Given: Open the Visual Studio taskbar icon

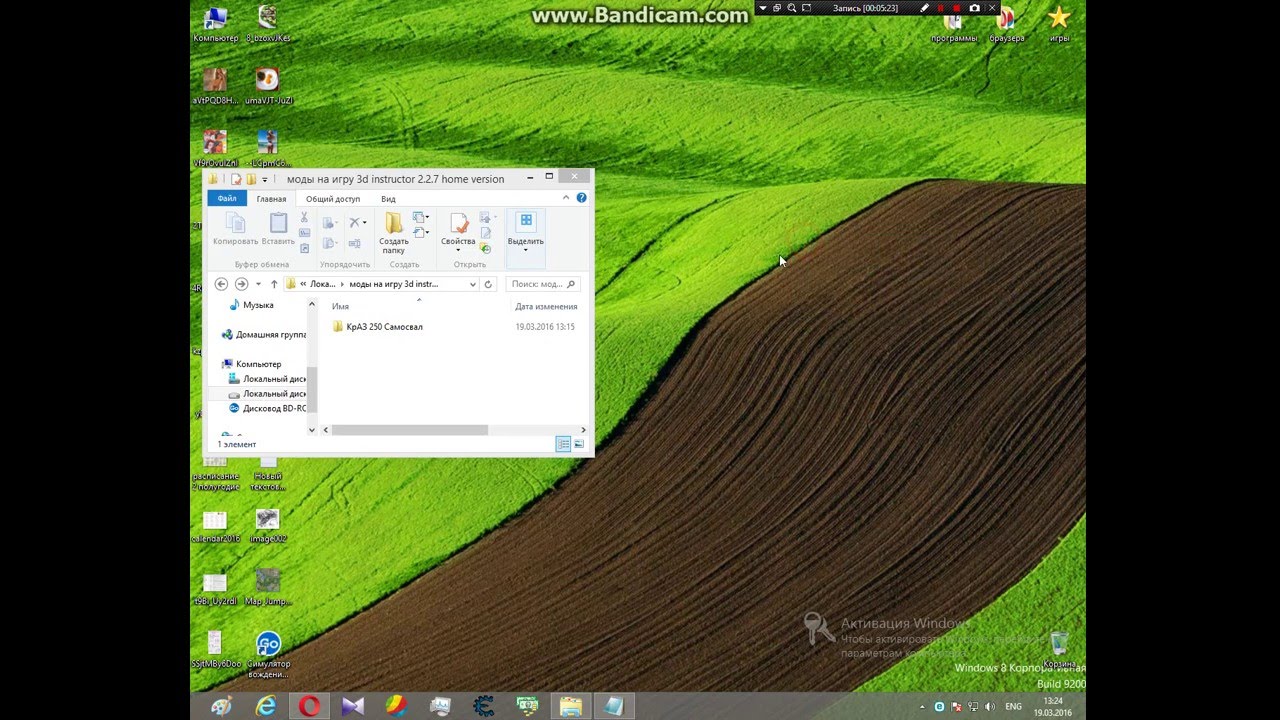Looking at the screenshot, I should tap(353, 706).
